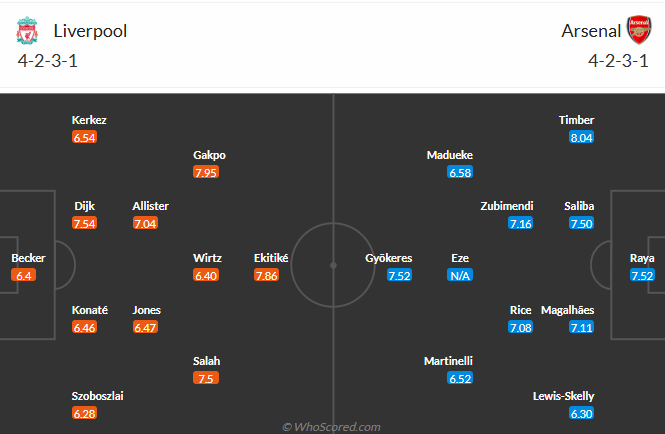Click Eze's N/A rating badge

[460, 275]
